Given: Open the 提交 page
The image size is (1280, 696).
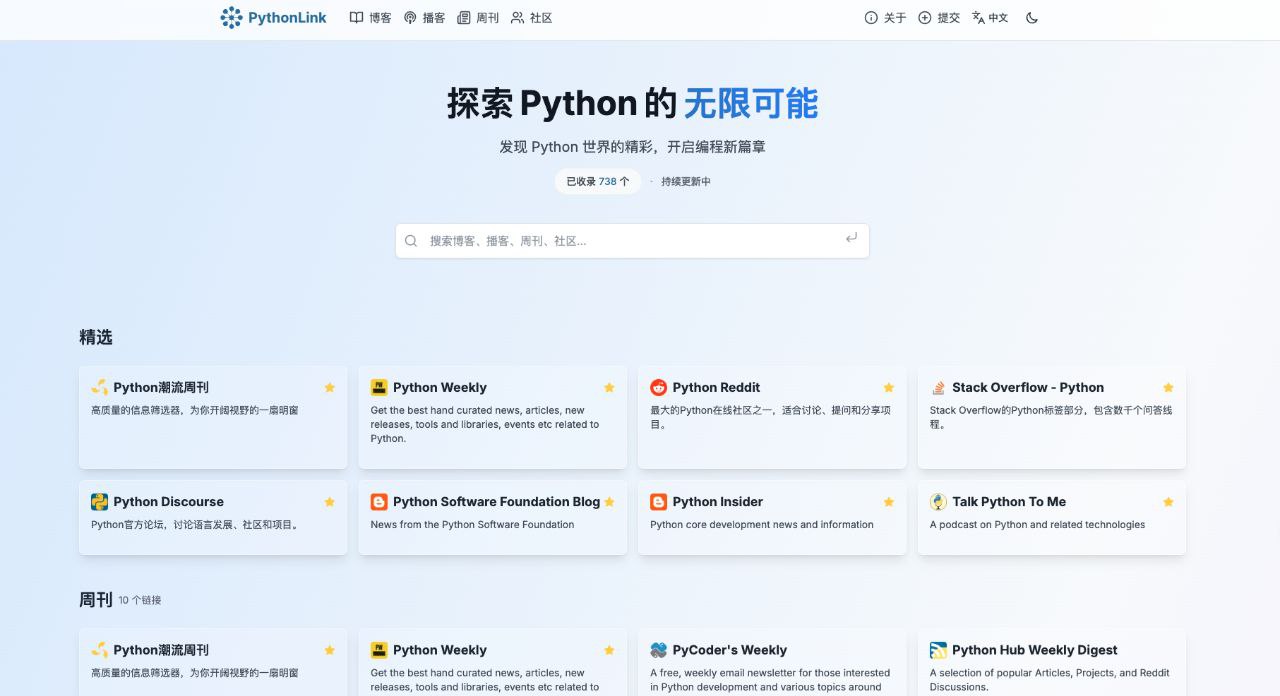Looking at the screenshot, I should click(x=939, y=17).
